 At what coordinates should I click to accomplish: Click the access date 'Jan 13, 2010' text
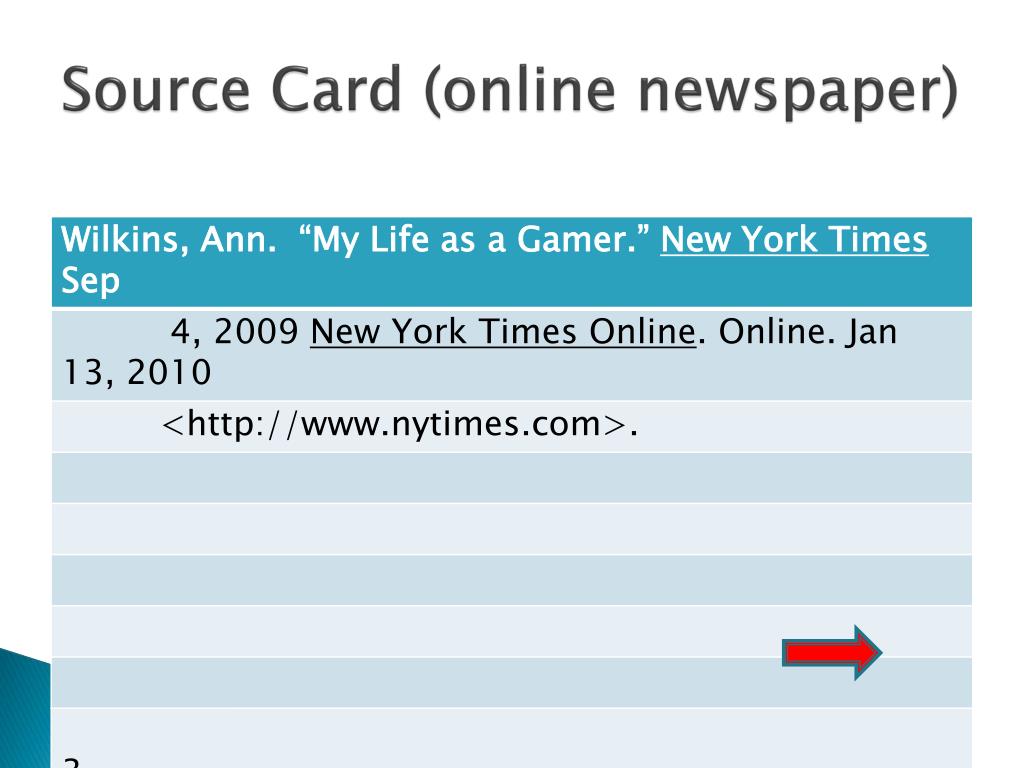coord(479,352)
